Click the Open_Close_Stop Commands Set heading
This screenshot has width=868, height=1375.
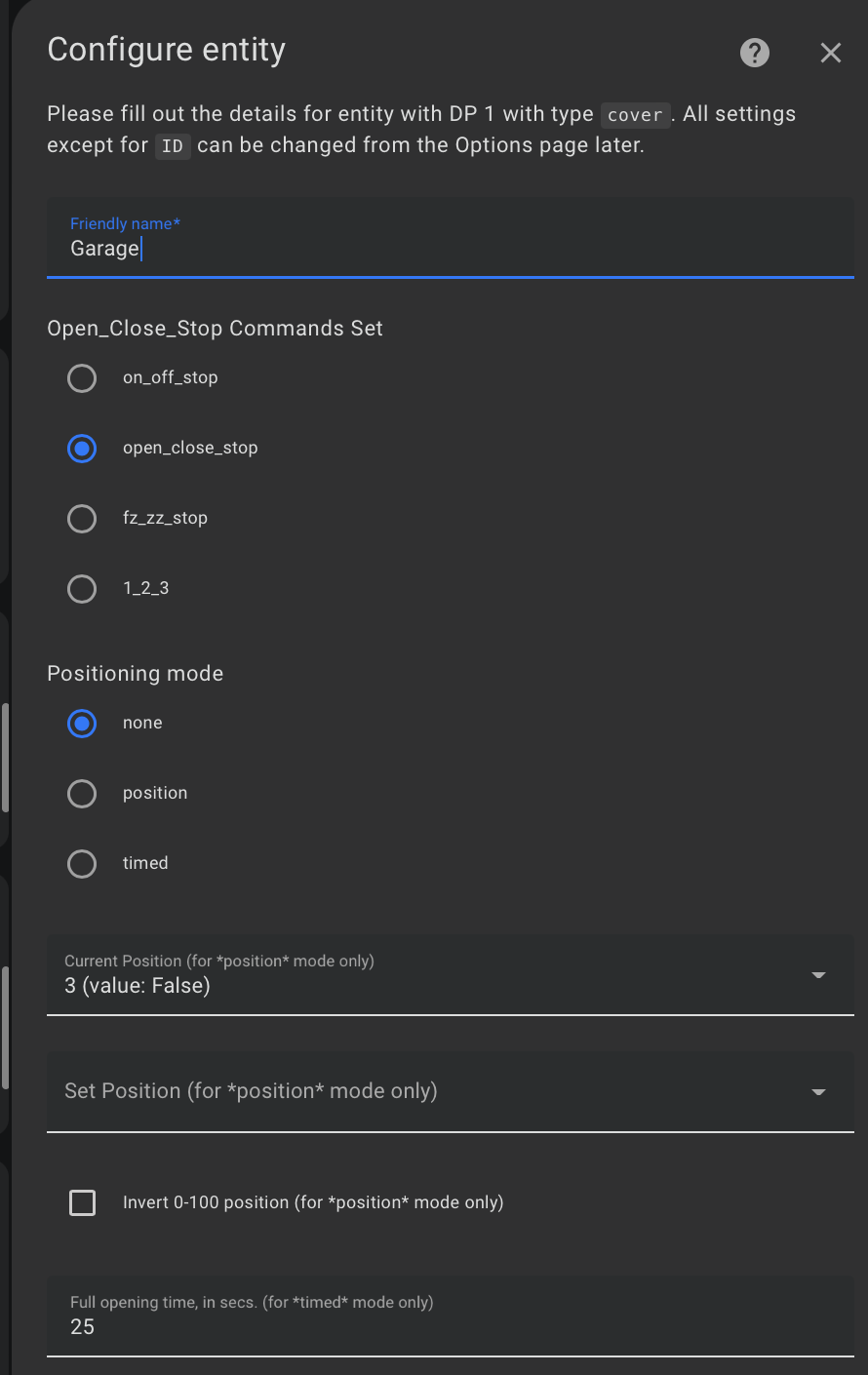coord(215,328)
